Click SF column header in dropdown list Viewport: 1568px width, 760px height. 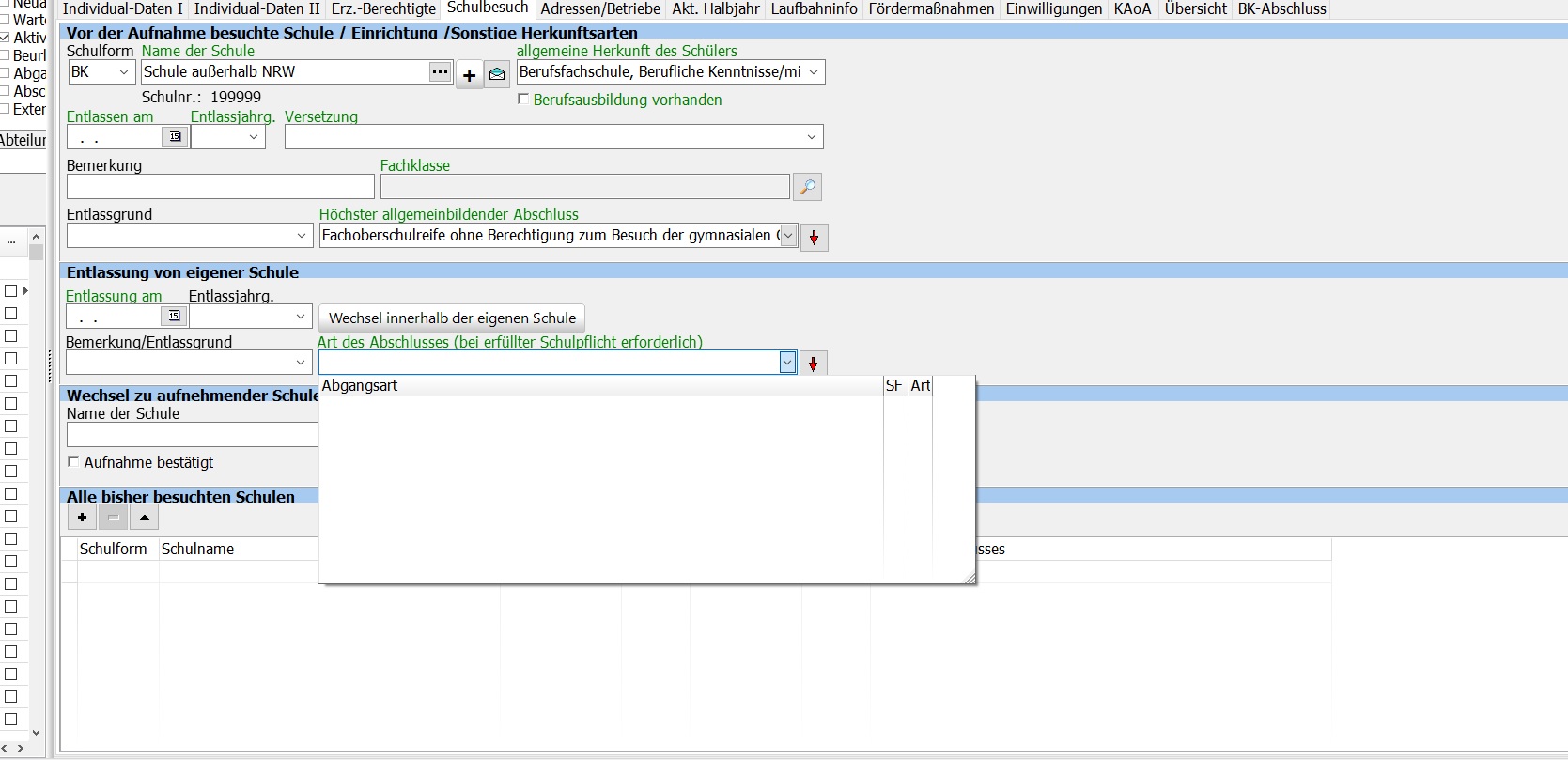(x=894, y=385)
